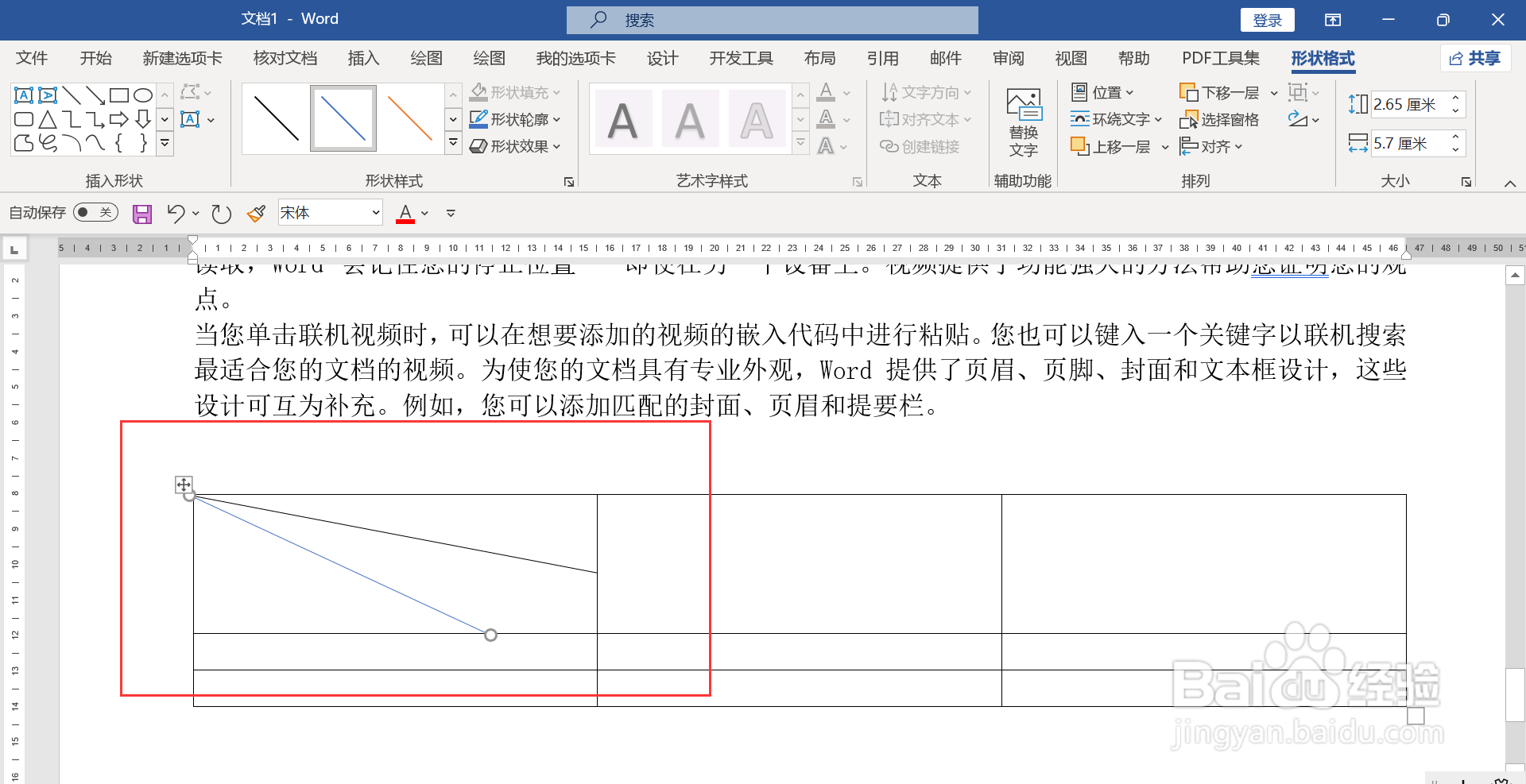Select the down block arrow shape
This screenshot has width=1526, height=784.
[143, 119]
